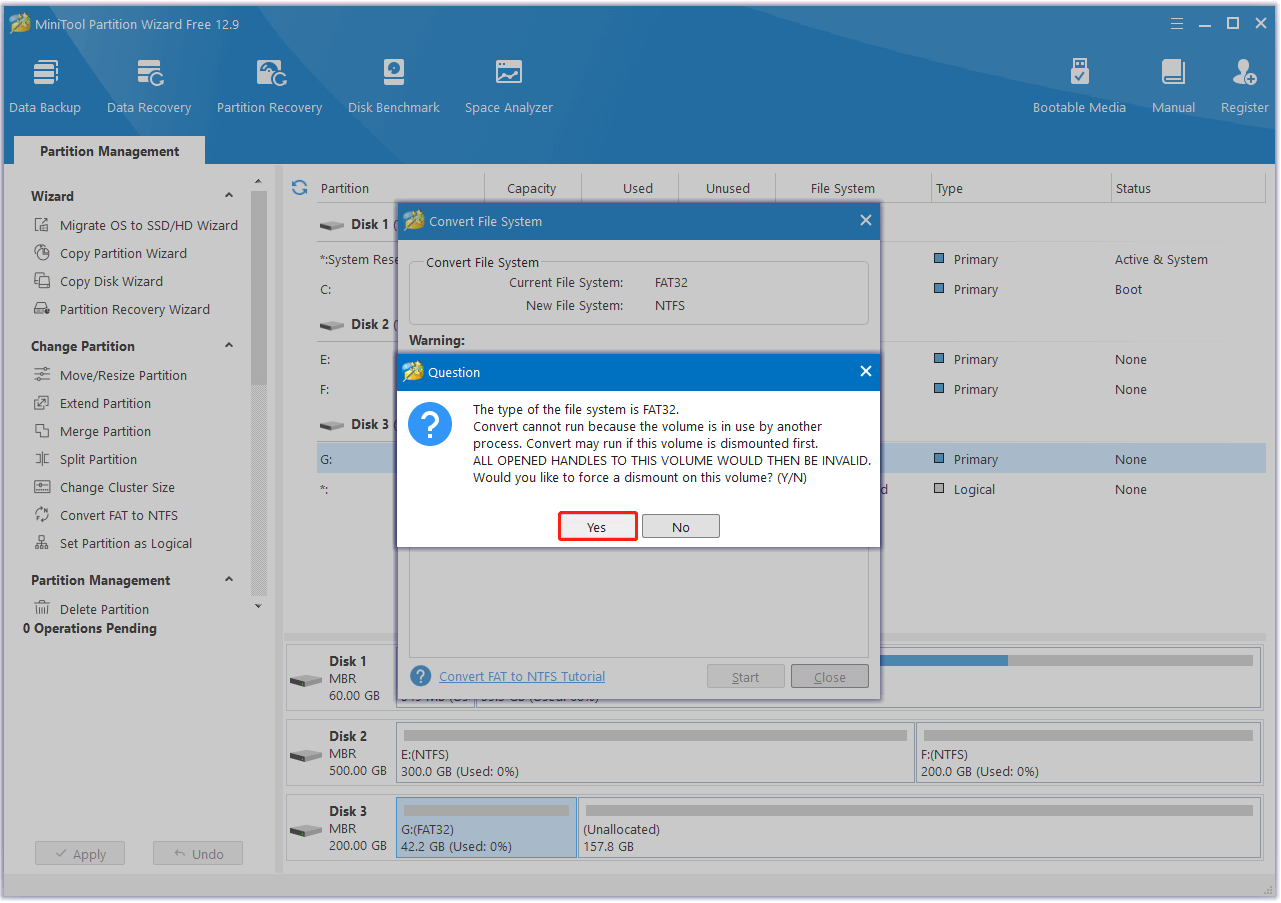Viewport: 1281px width, 903px height.
Task: Open Disk Benchmark
Action: coord(394,86)
